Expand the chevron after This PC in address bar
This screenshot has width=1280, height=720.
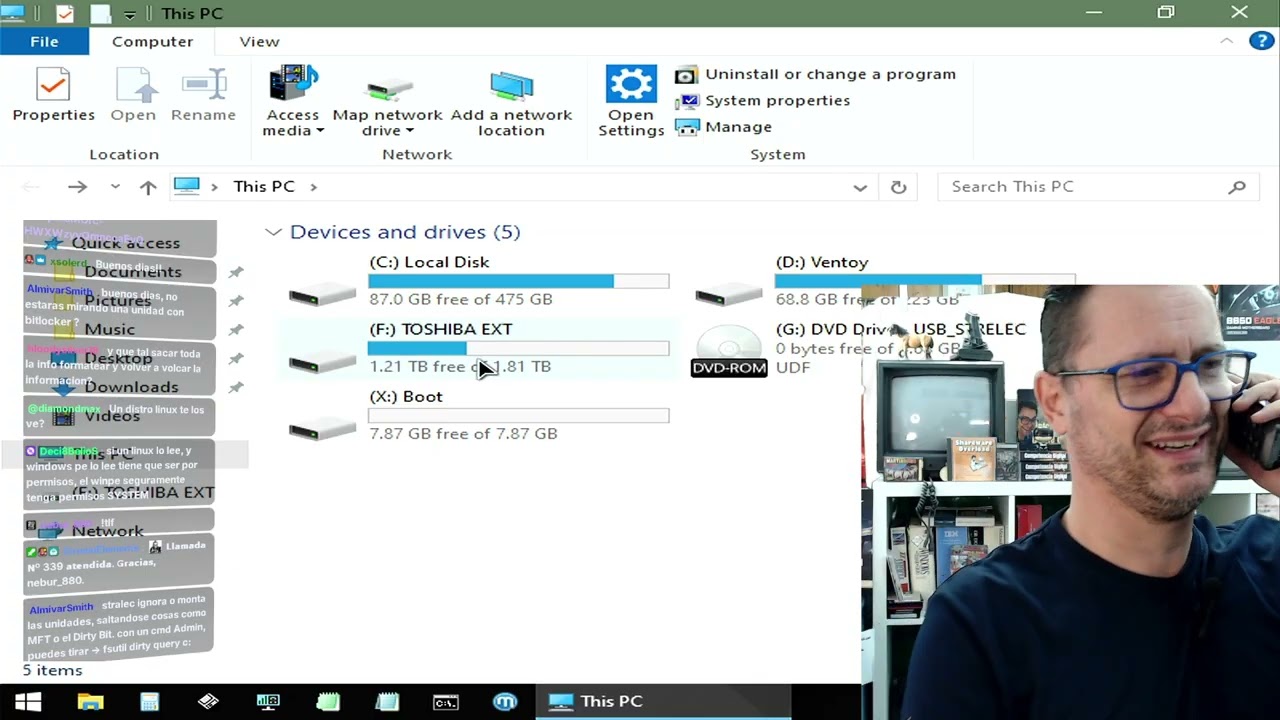(x=313, y=186)
